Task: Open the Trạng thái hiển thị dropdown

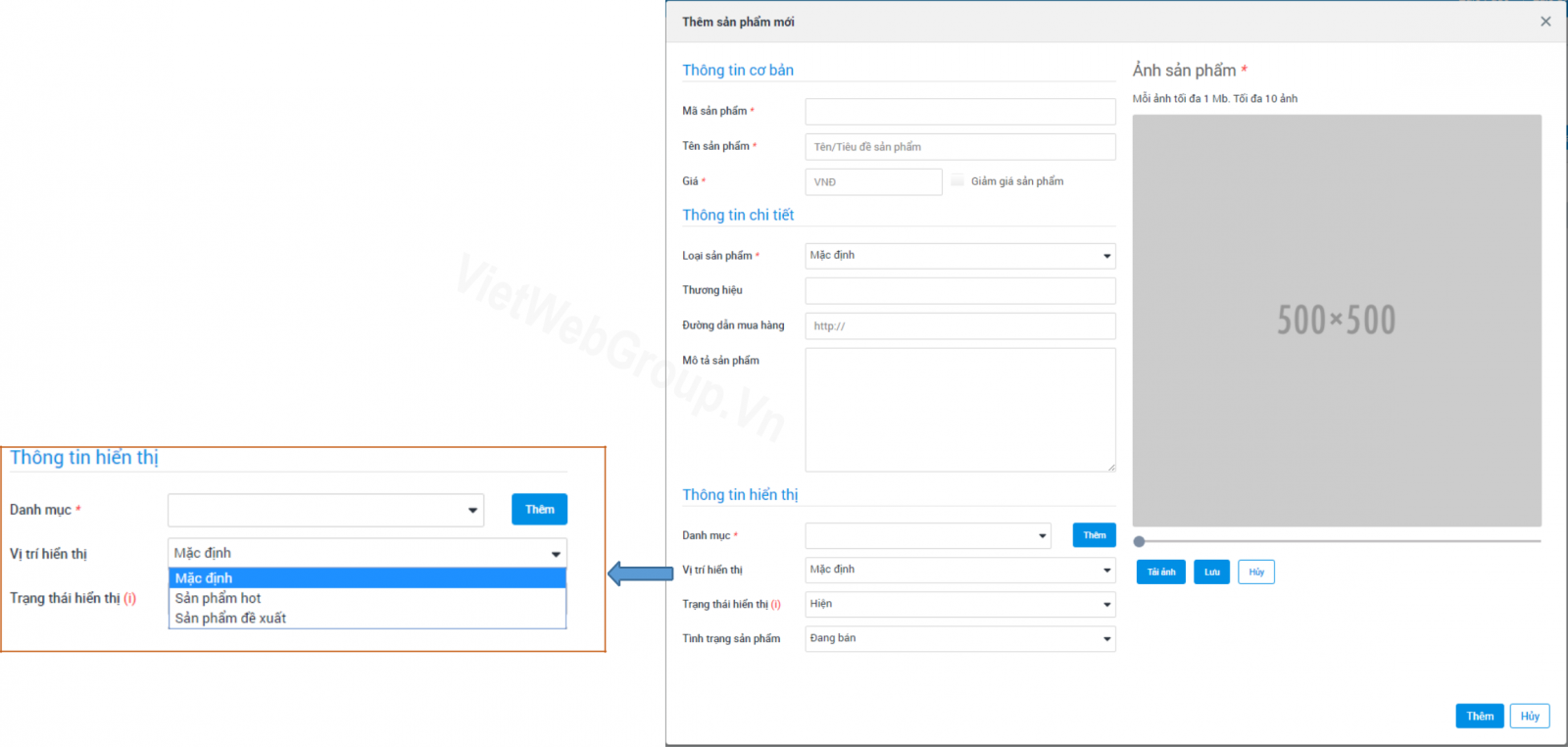Action: click(959, 604)
